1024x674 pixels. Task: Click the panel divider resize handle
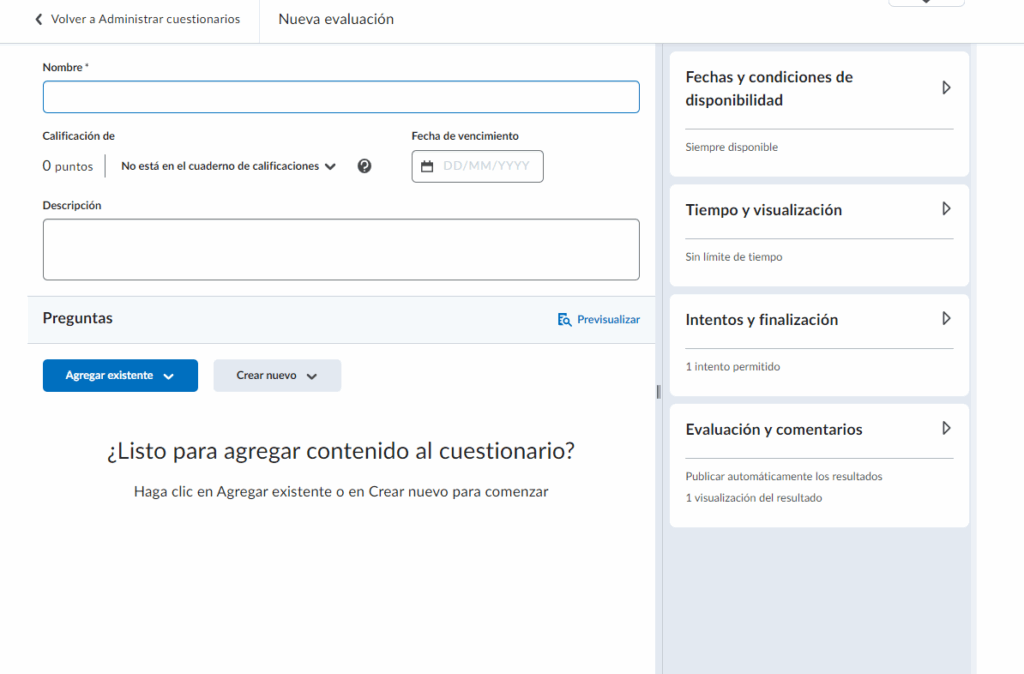point(658,391)
